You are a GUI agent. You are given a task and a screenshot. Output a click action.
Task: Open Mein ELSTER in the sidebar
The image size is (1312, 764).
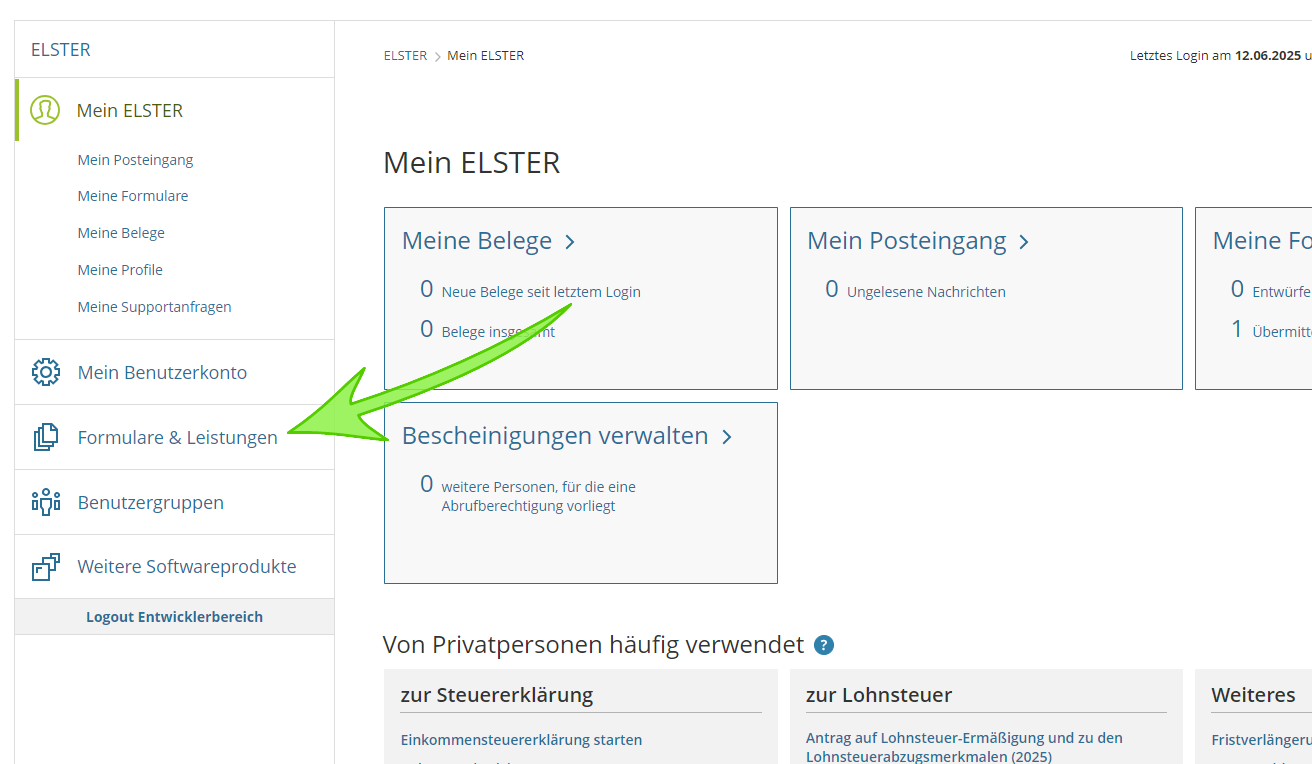tap(130, 110)
